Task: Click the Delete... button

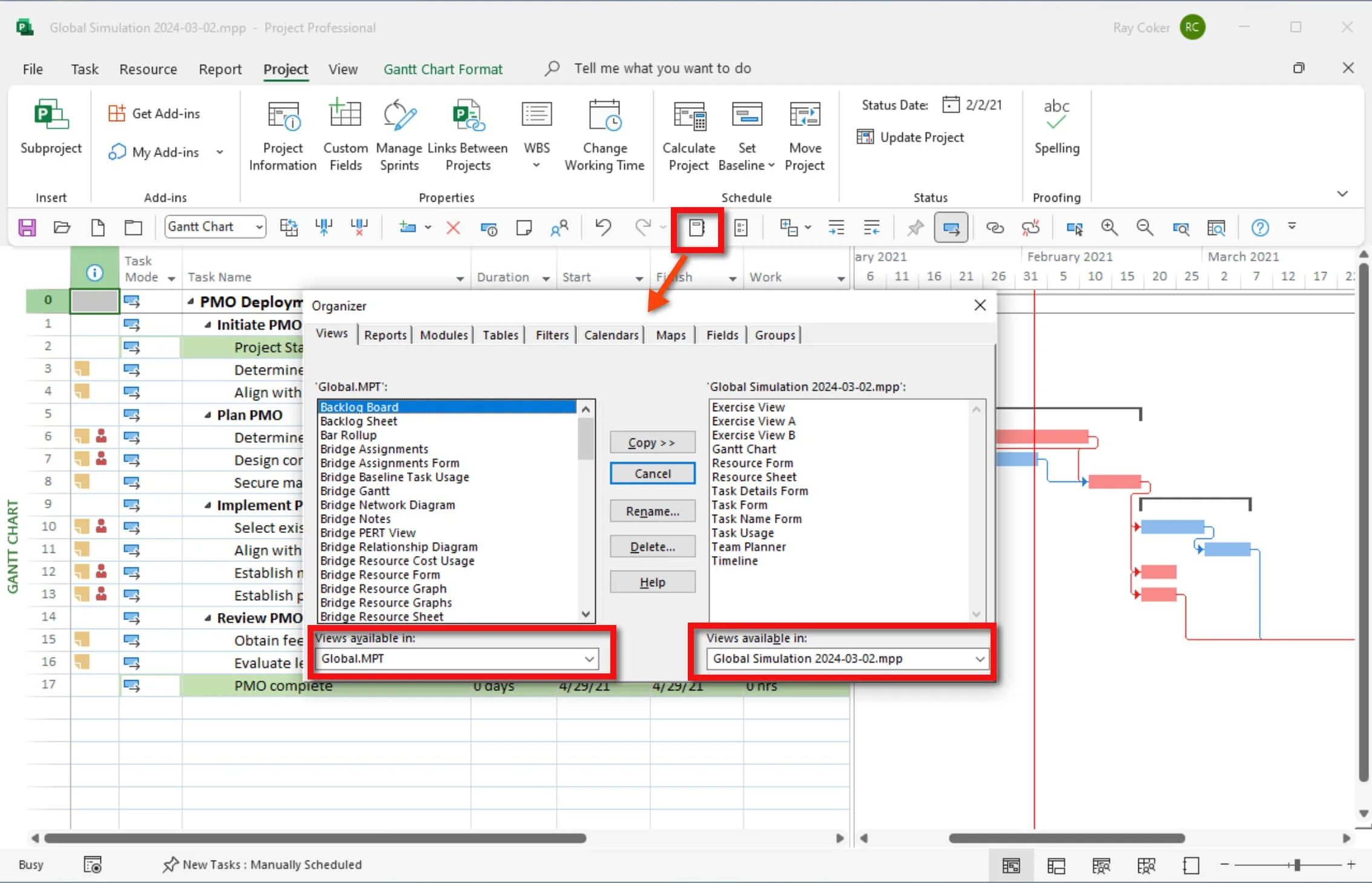Action: pos(652,547)
